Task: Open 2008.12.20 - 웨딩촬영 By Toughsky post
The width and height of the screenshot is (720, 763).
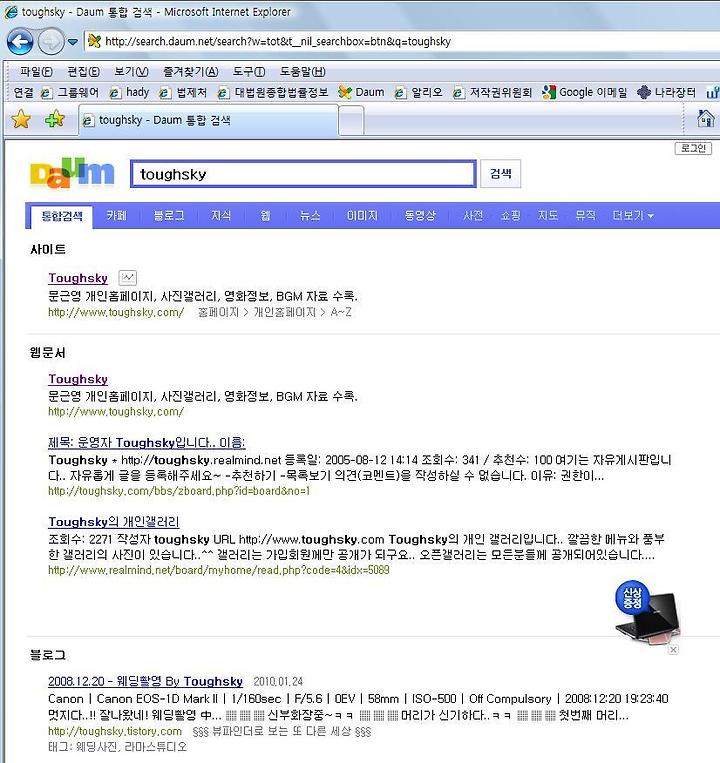Action: 145,681
